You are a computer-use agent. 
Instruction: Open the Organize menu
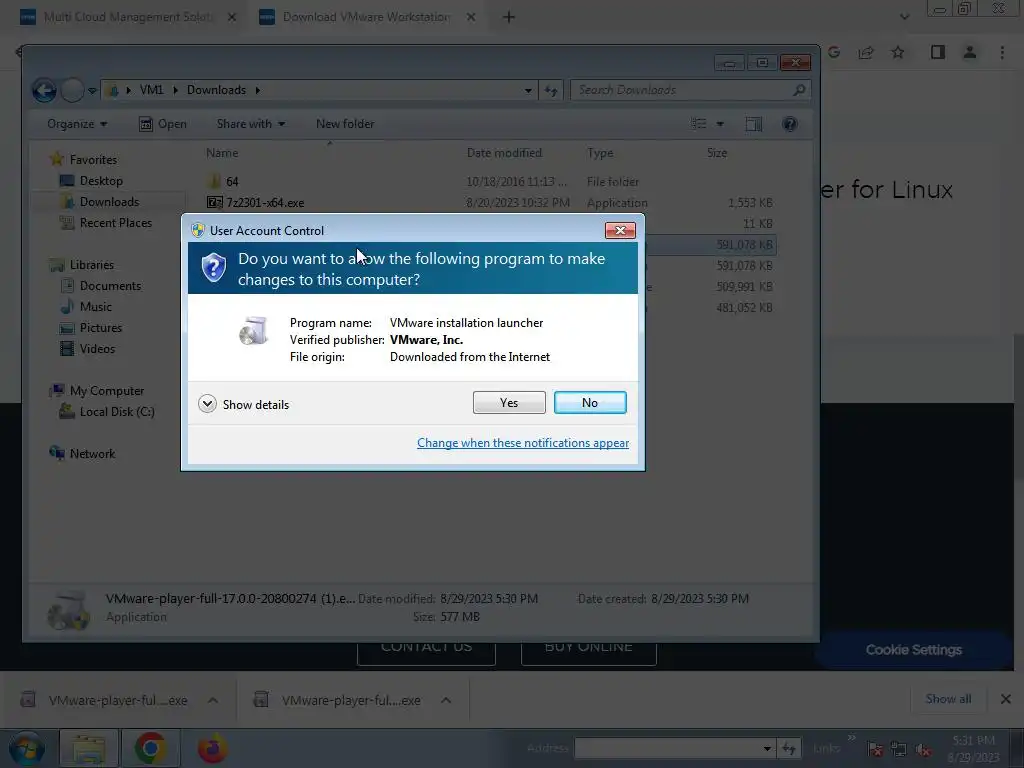77,124
